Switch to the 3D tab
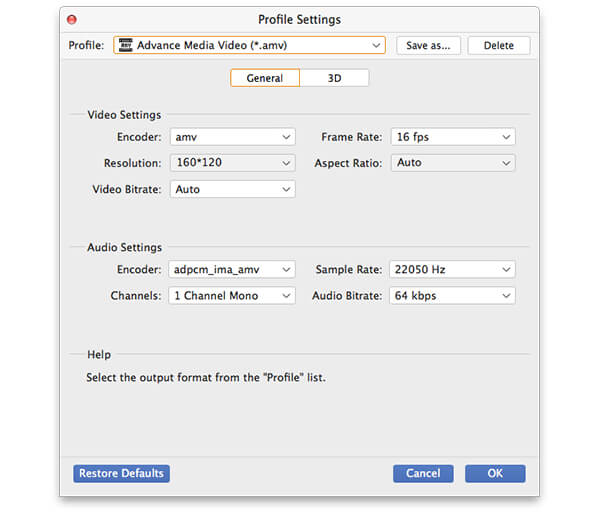The width and height of the screenshot is (600, 513). [334, 78]
